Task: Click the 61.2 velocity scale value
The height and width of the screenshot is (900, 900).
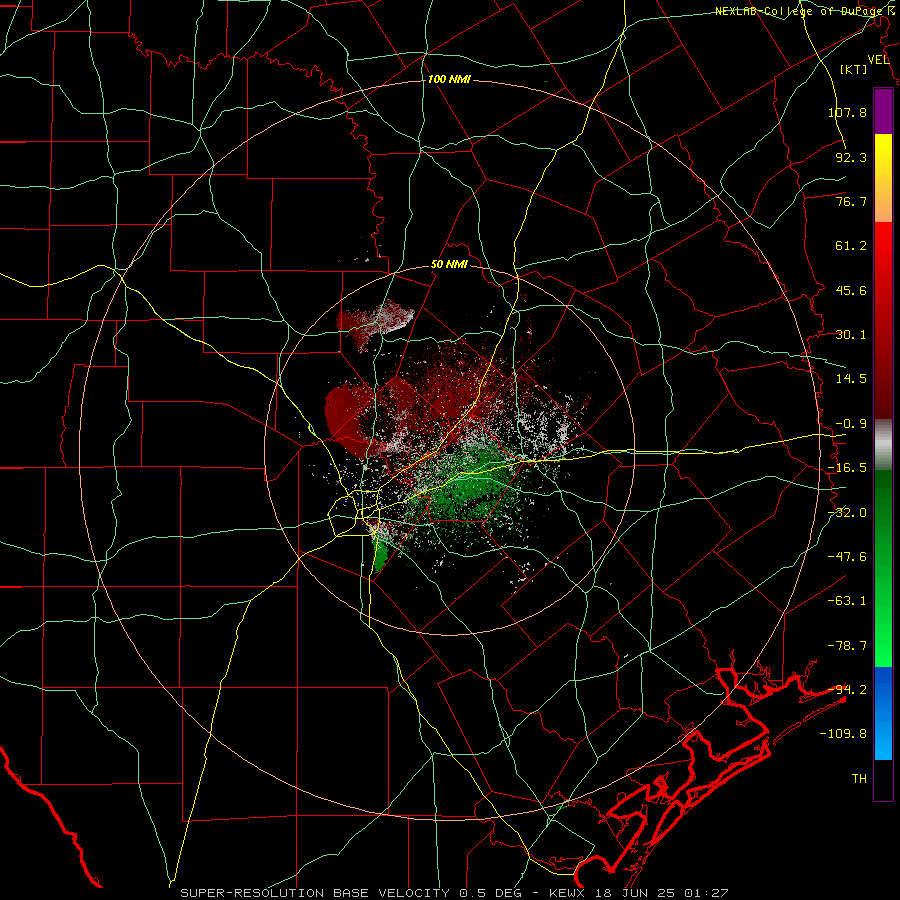Action: 851,246
